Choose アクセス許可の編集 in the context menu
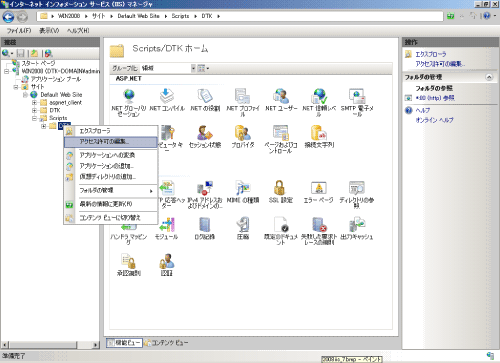500x363 pixels. pos(111,142)
